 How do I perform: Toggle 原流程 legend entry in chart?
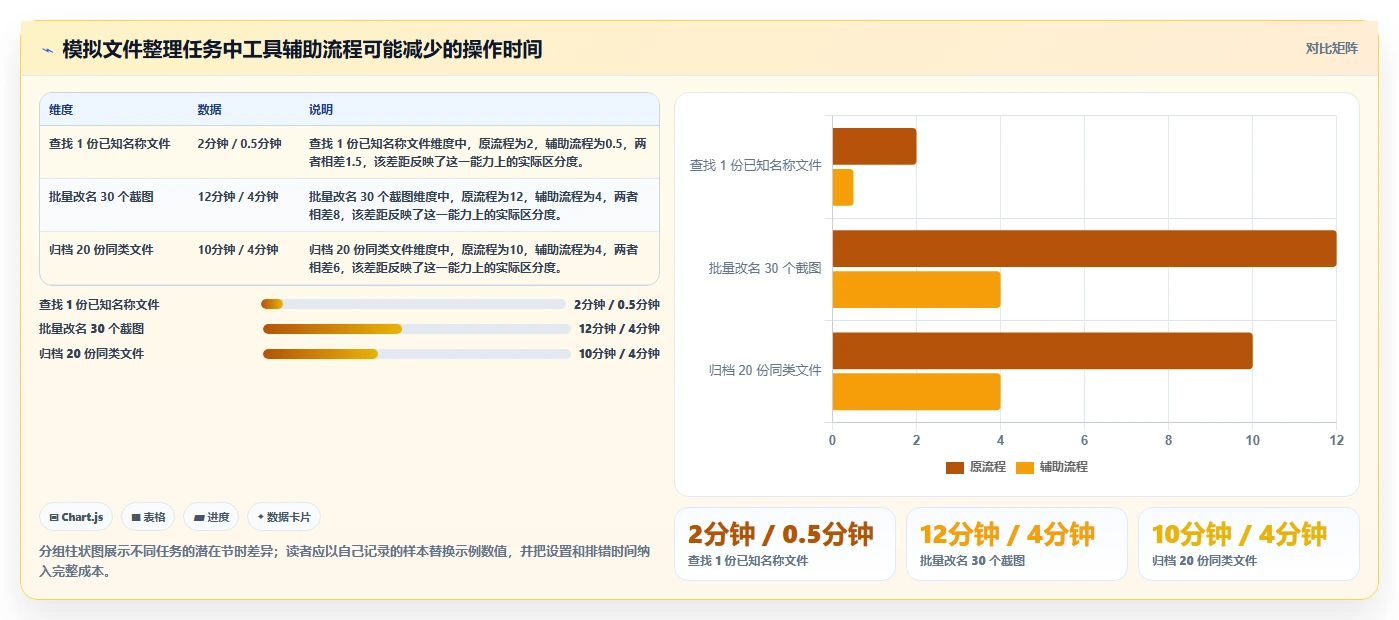click(976, 467)
